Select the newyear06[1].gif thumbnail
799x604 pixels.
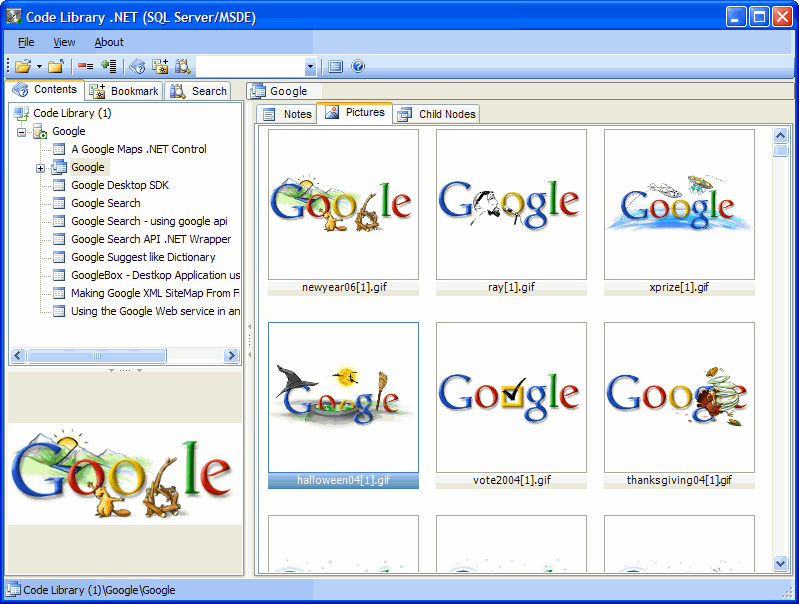[343, 204]
